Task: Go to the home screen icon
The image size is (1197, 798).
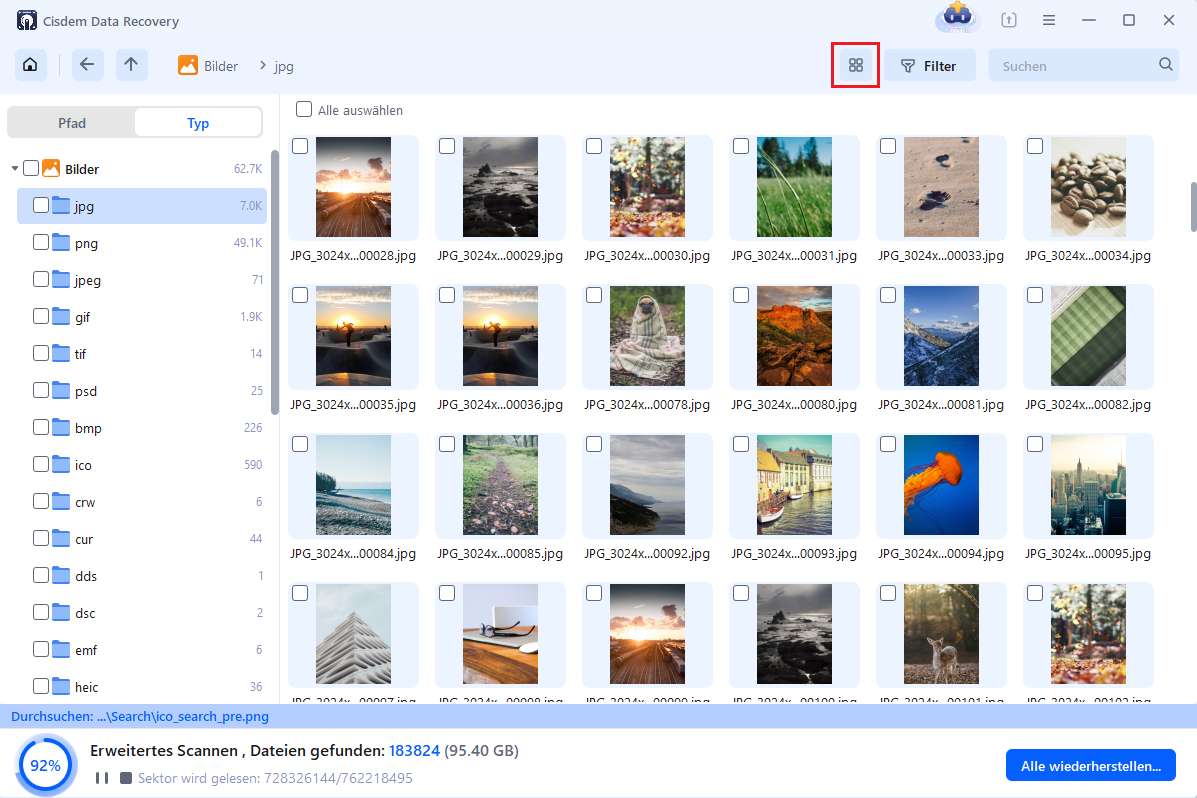Action: [x=31, y=66]
